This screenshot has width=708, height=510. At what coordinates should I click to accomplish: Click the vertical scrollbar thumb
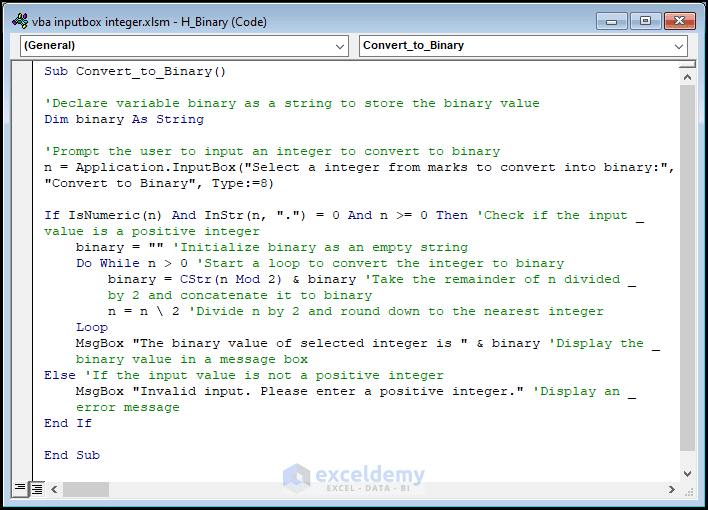pos(687,268)
